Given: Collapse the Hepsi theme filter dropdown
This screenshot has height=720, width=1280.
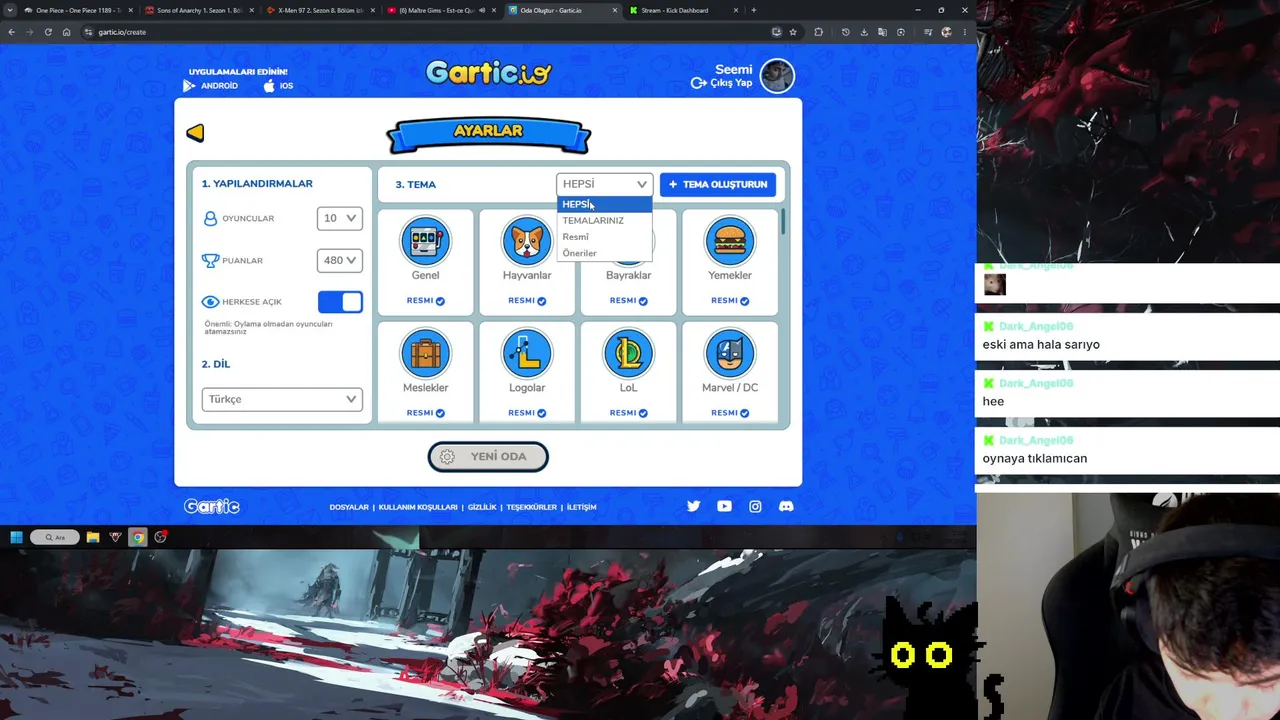Looking at the screenshot, I should (x=604, y=184).
